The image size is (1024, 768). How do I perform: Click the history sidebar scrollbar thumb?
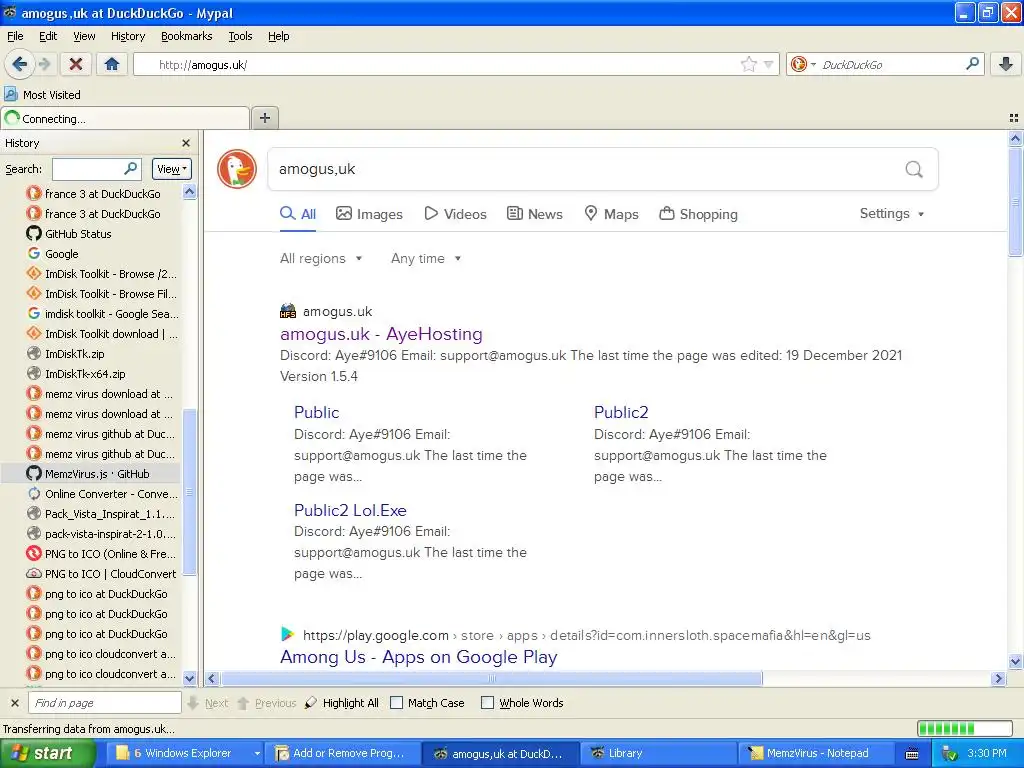pos(190,492)
